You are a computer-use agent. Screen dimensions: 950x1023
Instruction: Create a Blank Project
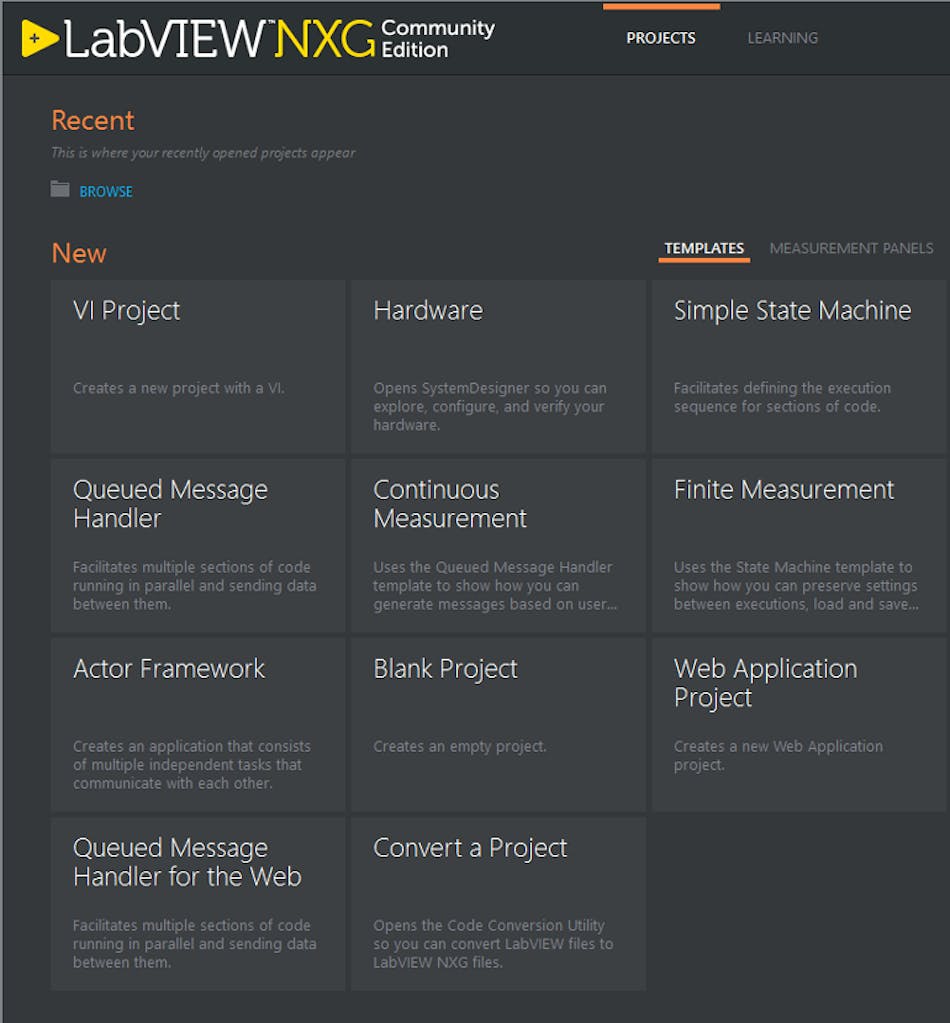[498, 724]
